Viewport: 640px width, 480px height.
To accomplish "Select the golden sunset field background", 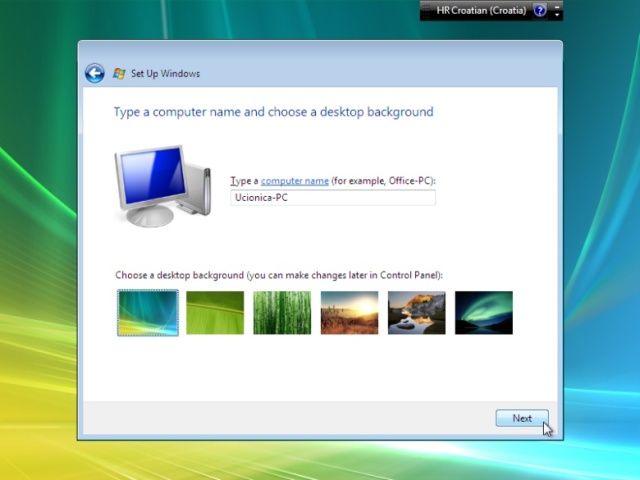I will point(349,313).
